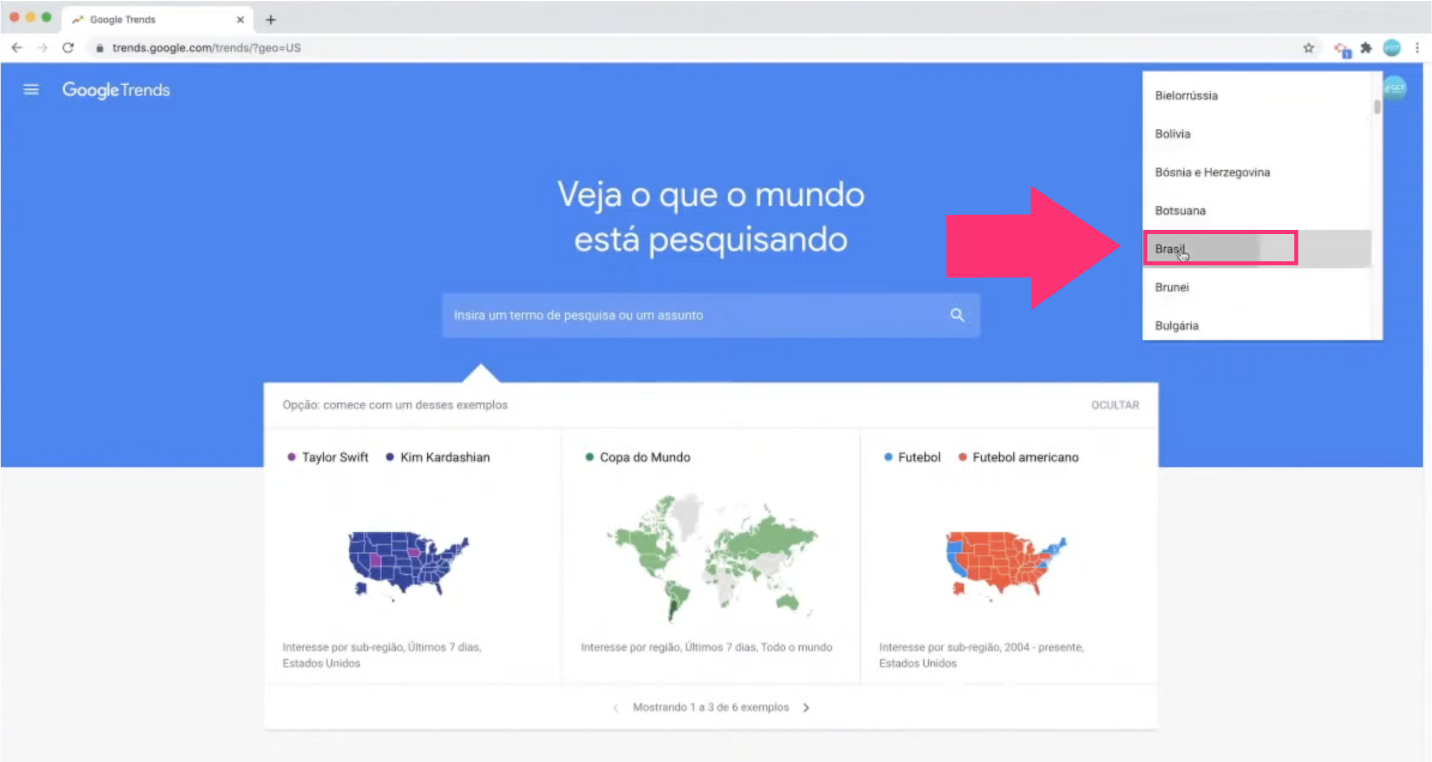
Task: Click the red extension icon with badge
Action: click(x=1343, y=48)
